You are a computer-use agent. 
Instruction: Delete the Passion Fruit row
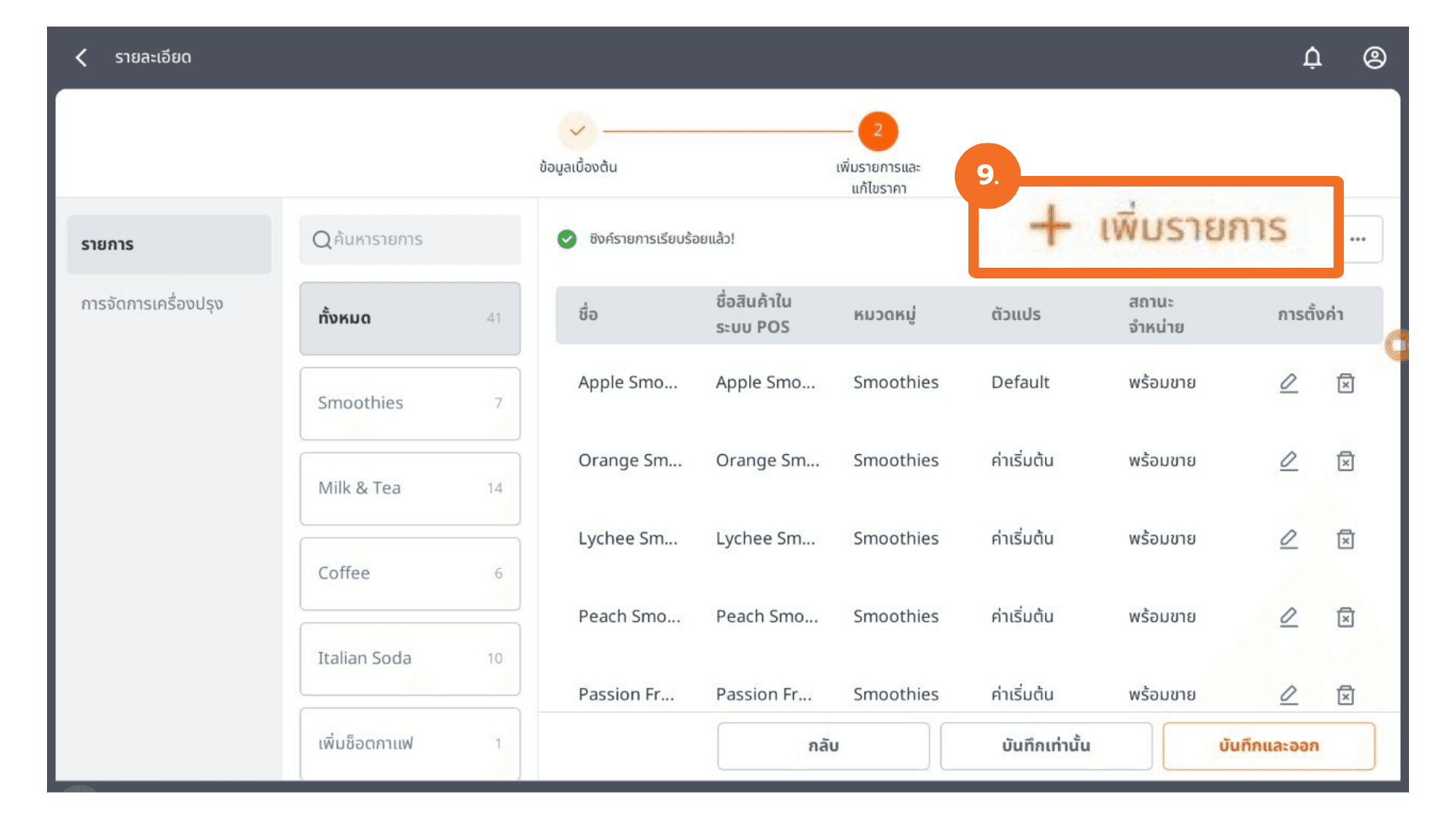click(x=1345, y=695)
